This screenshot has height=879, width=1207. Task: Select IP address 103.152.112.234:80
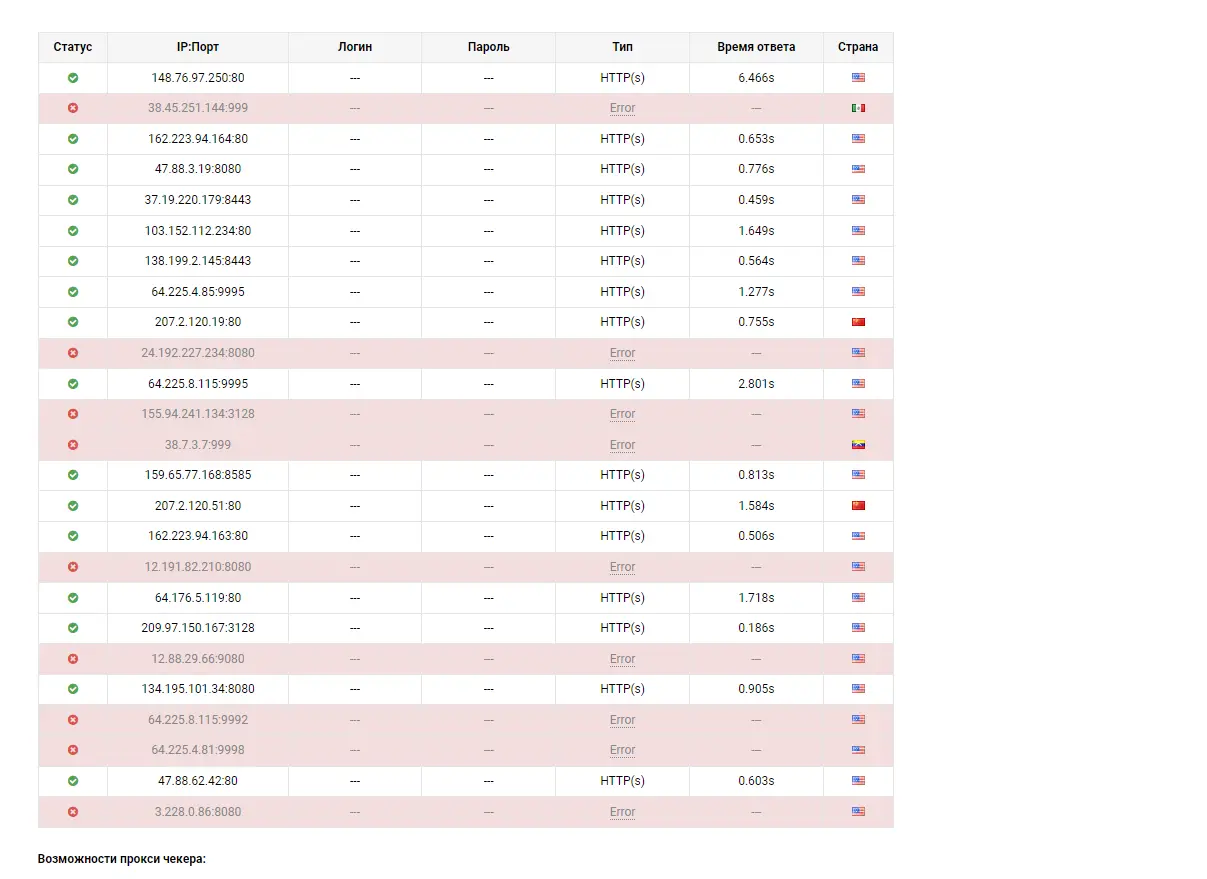tap(198, 231)
